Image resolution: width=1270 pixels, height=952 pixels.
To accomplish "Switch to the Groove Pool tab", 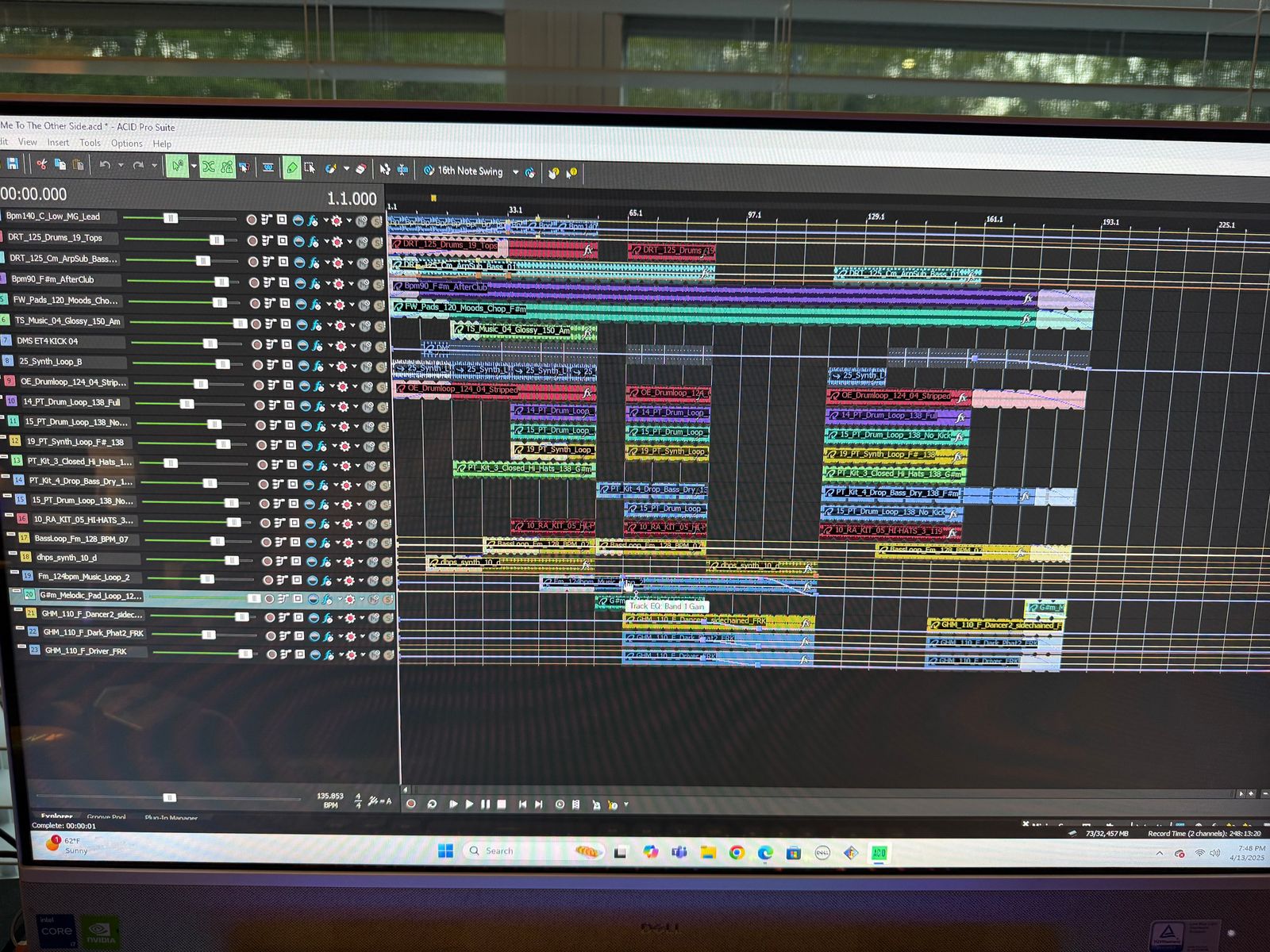I will coord(106,816).
